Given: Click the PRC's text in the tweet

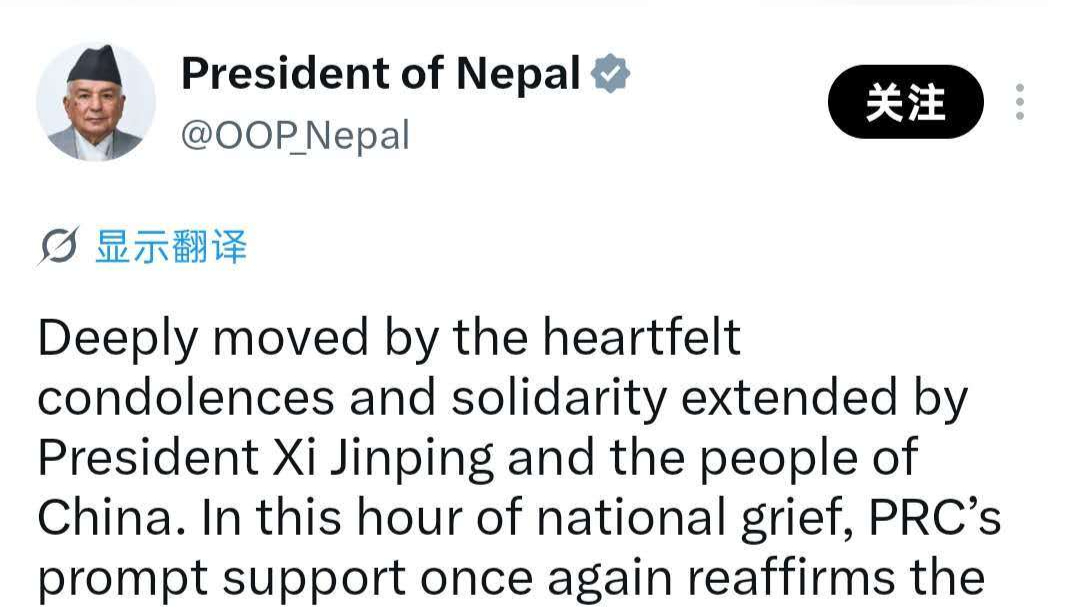Looking at the screenshot, I should pos(935,518).
